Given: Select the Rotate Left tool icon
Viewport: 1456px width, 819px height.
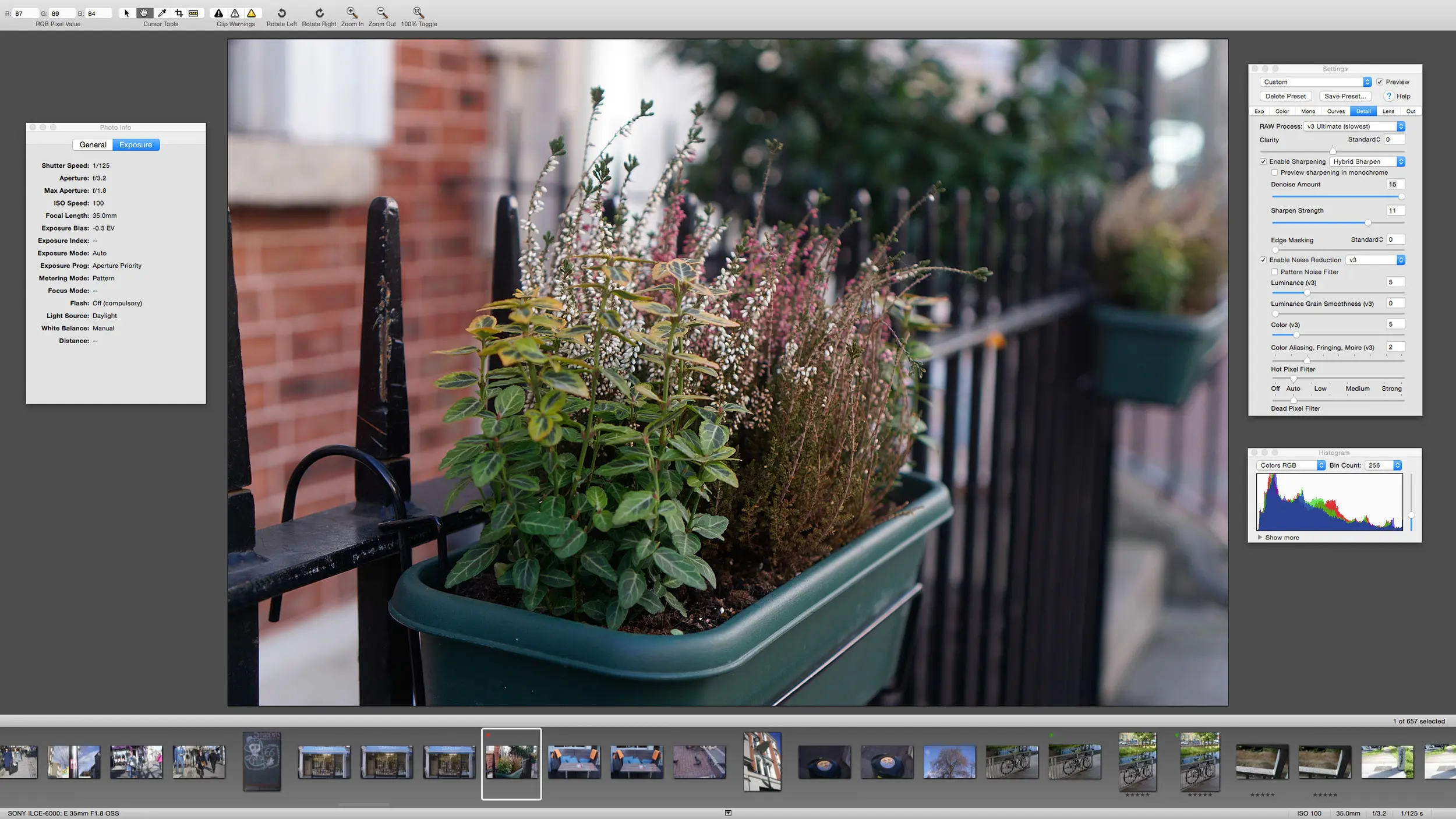Looking at the screenshot, I should [x=281, y=11].
